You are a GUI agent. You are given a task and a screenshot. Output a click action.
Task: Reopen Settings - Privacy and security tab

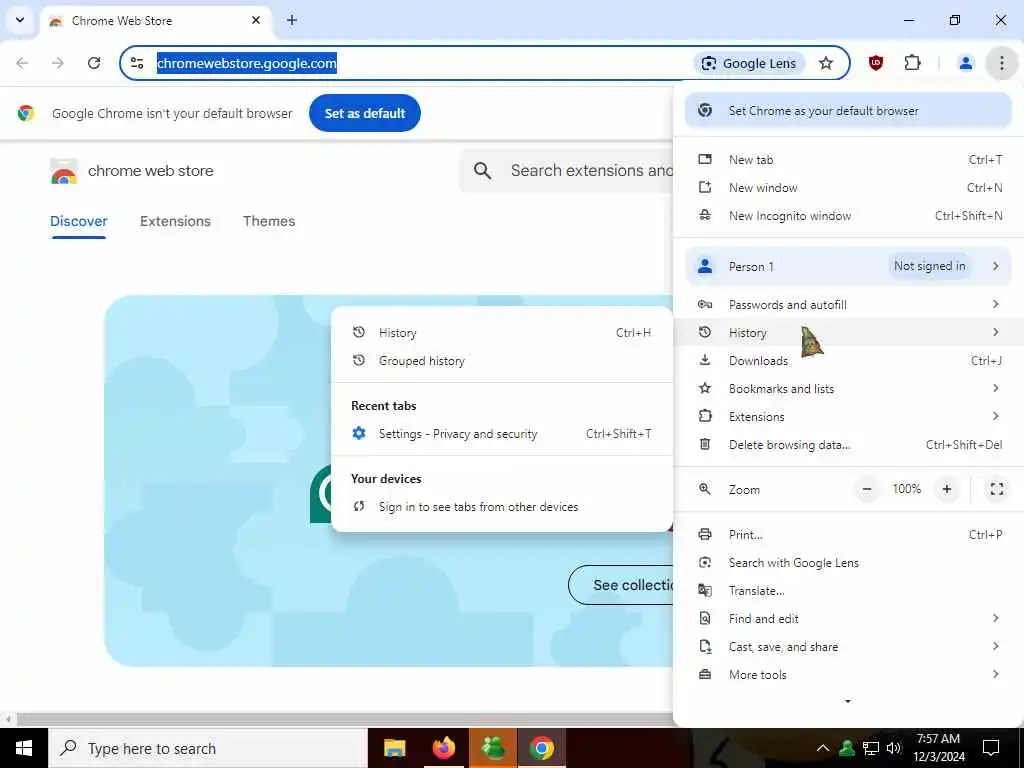502,434
